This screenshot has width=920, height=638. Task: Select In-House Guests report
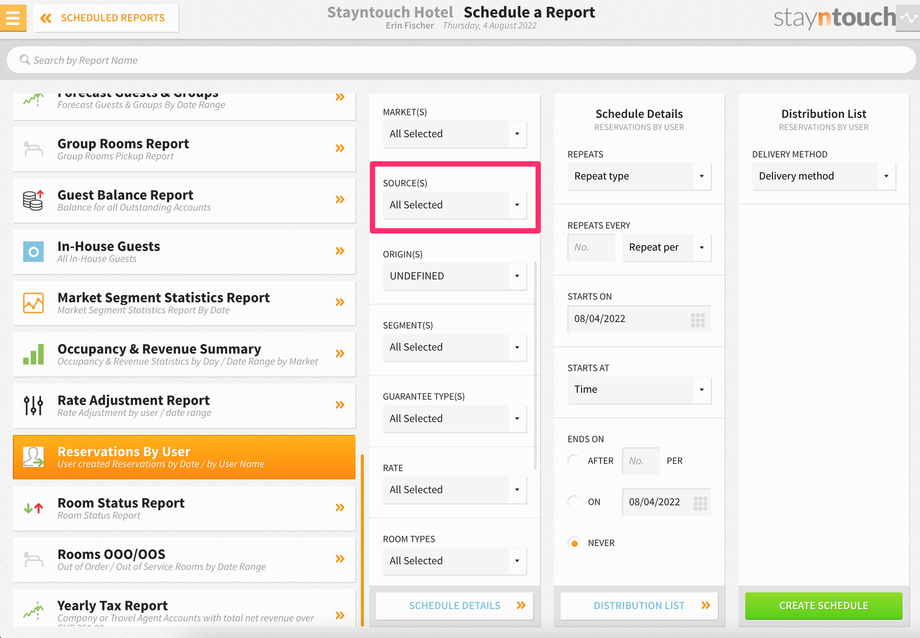184,252
